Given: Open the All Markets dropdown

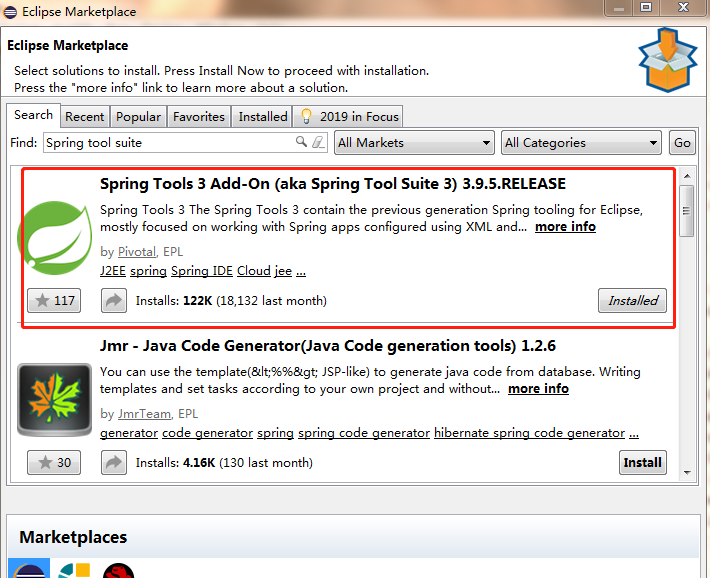Looking at the screenshot, I should [414, 143].
